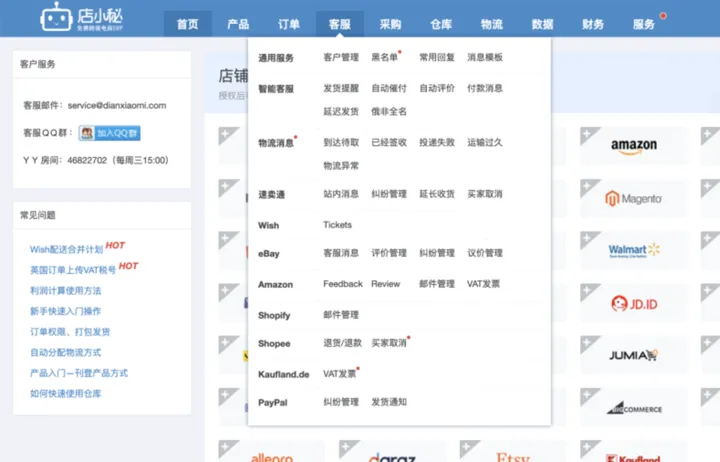The image size is (720, 462).
Task: Select 投递失败 under 物流消息
Action: (x=437, y=142)
